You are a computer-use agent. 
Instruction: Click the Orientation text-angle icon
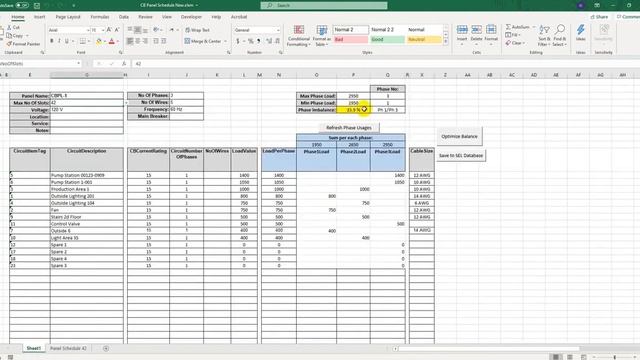point(156,30)
